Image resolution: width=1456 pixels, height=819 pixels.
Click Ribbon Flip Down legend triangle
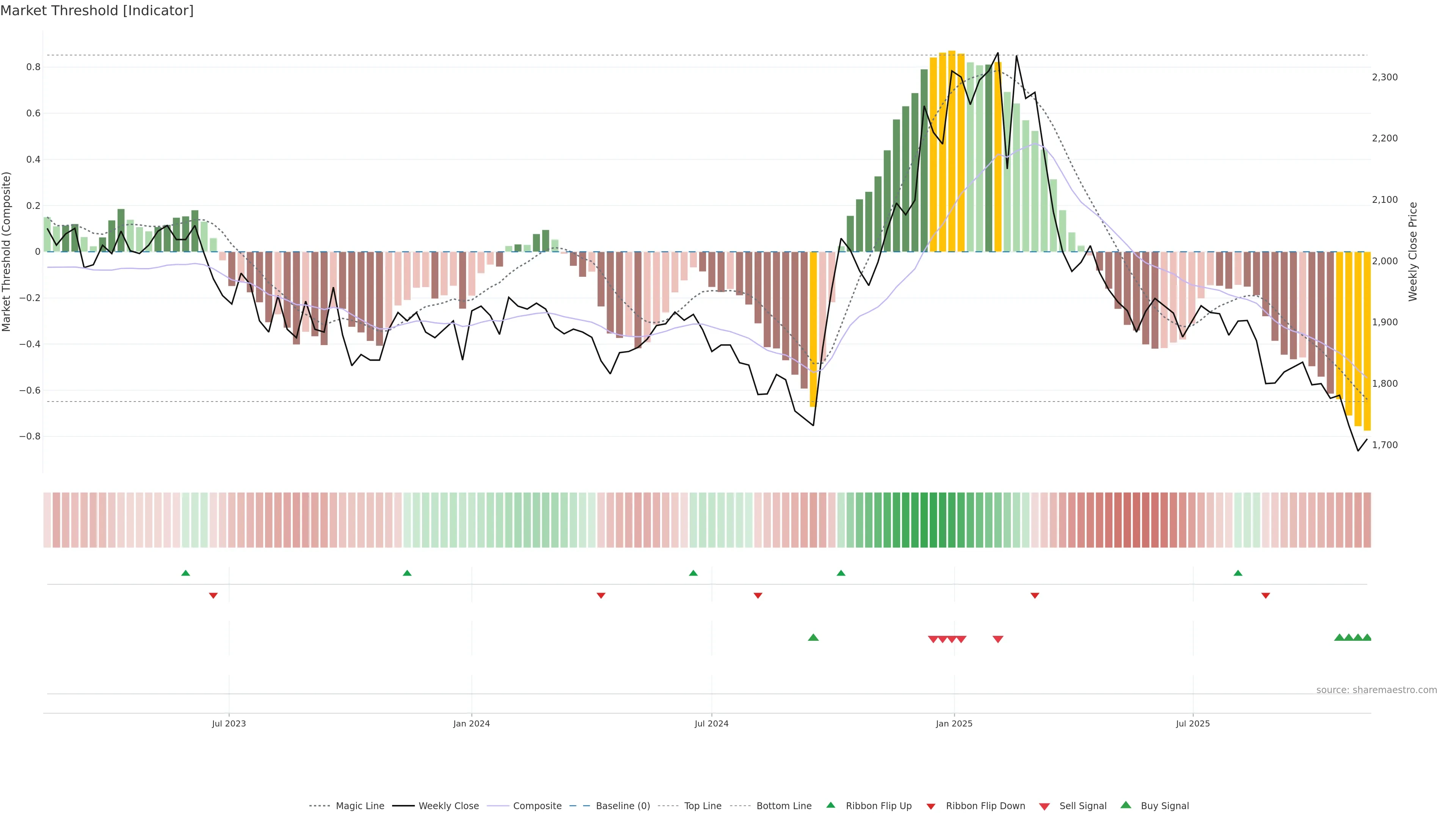click(931, 806)
